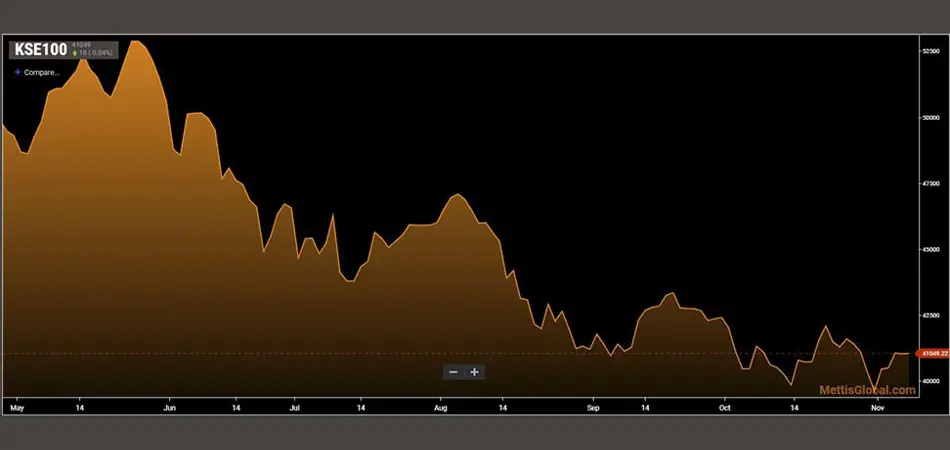Click the 47500 price axis label
The height and width of the screenshot is (450, 950).
[931, 184]
